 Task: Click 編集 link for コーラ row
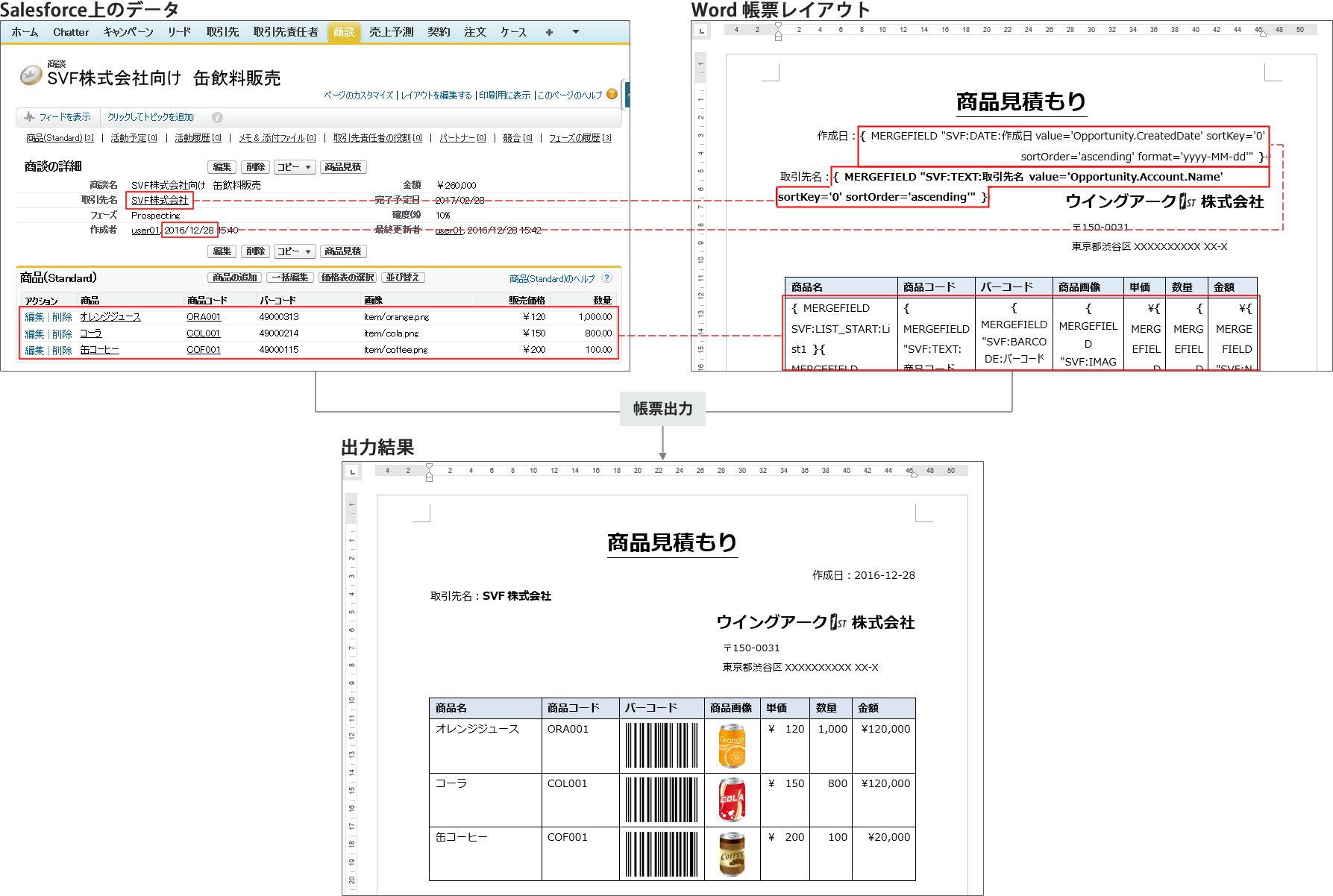(x=34, y=333)
